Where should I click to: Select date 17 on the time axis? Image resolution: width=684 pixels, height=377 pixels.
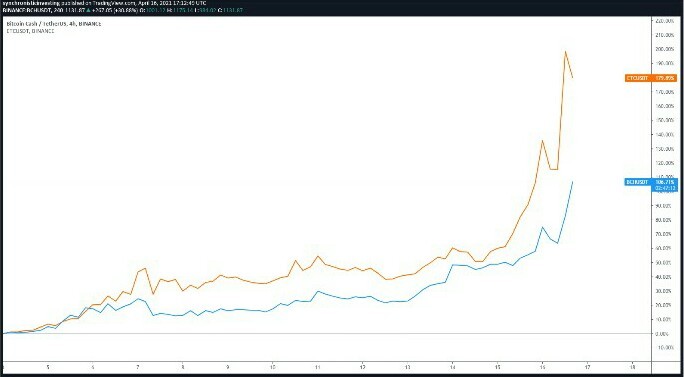tap(587, 367)
